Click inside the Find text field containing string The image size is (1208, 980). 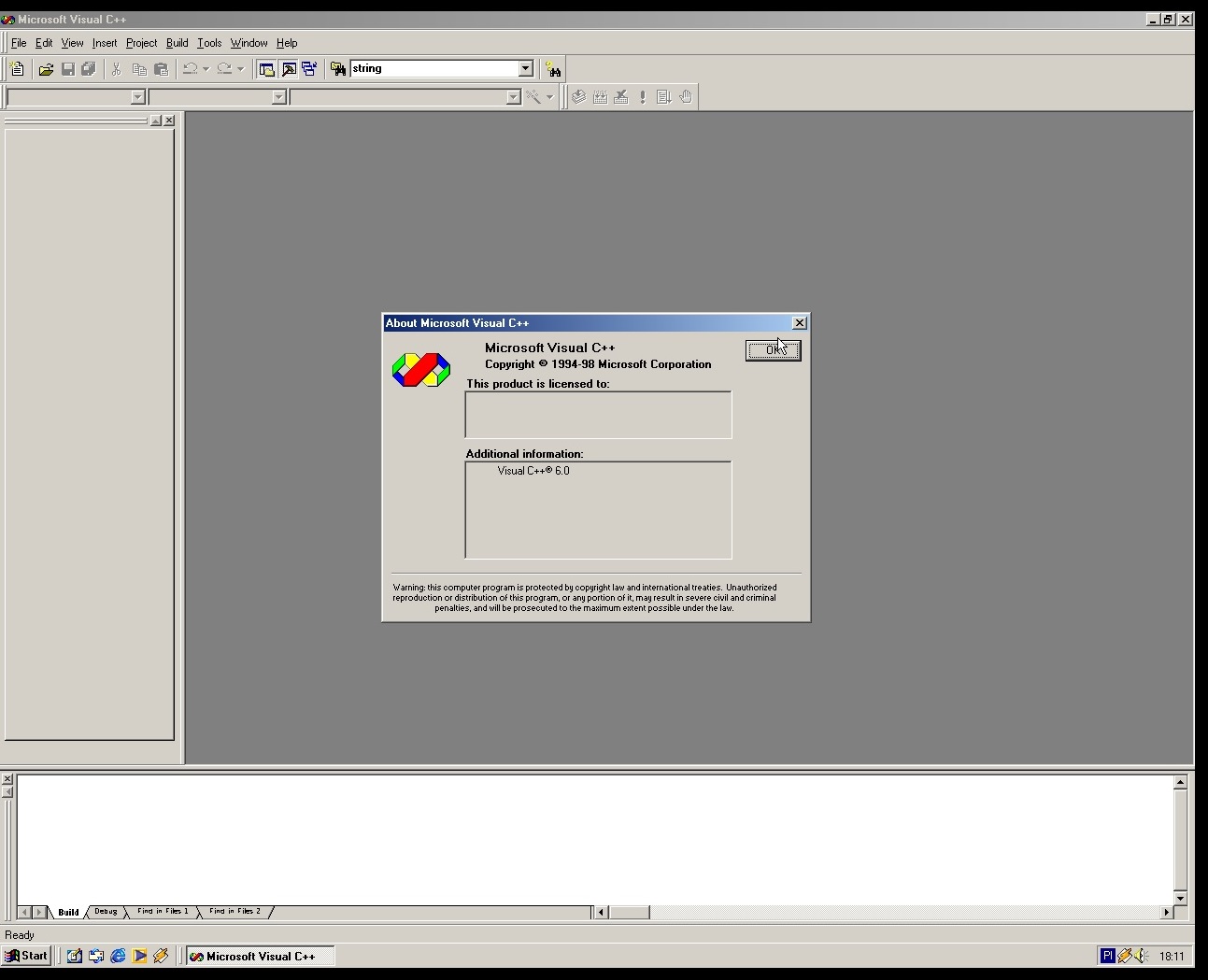pyautogui.click(x=433, y=69)
